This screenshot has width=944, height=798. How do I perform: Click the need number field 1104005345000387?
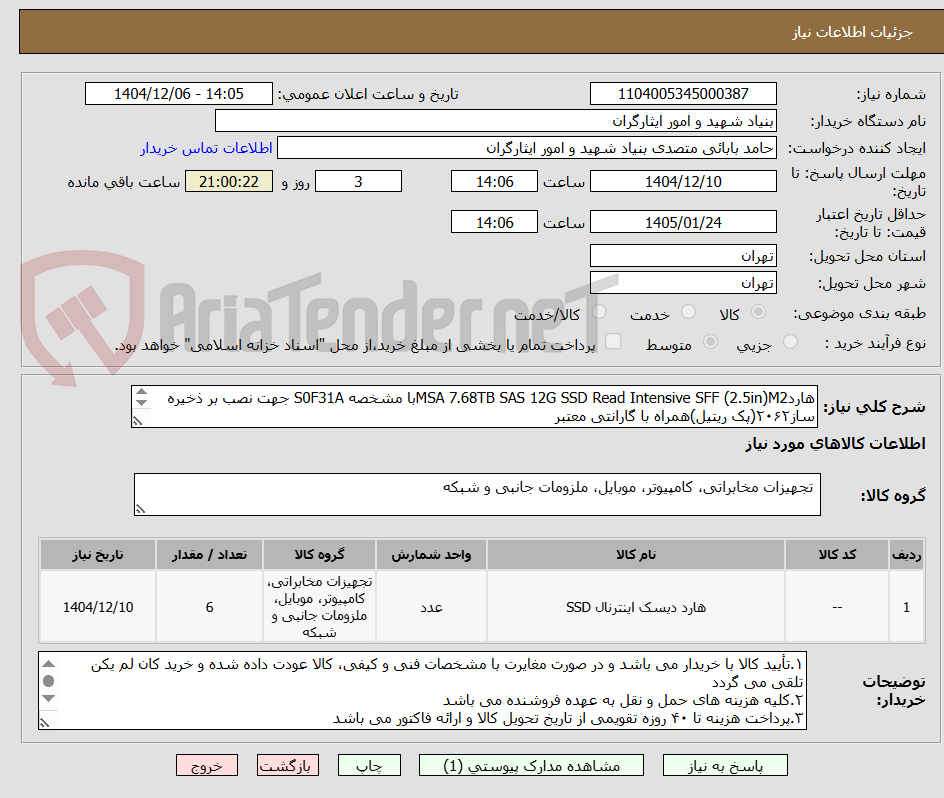(x=683, y=94)
